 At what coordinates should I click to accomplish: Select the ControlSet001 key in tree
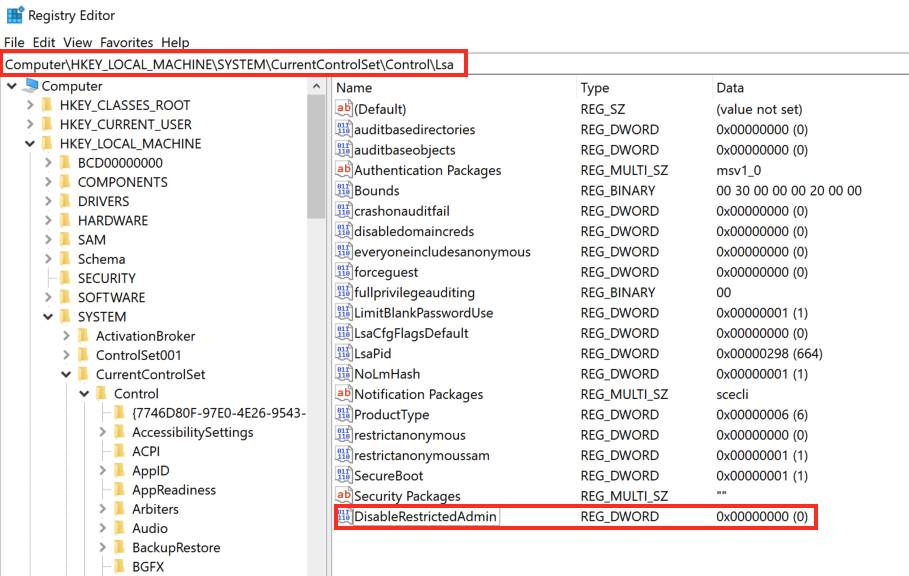pos(138,355)
